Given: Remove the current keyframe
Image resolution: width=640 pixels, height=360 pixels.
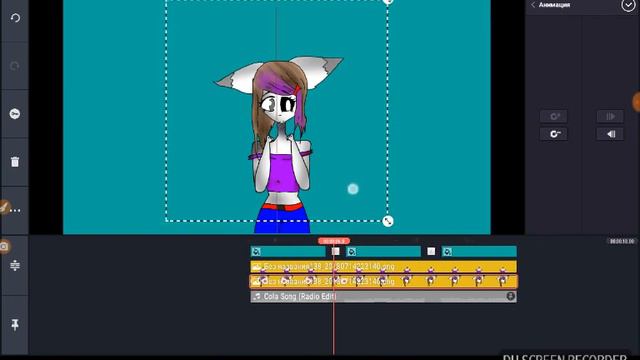Looking at the screenshot, I should click(553, 134).
